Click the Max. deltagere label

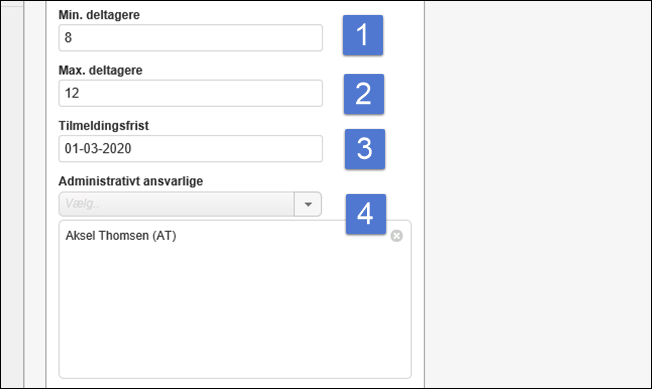pos(100,70)
